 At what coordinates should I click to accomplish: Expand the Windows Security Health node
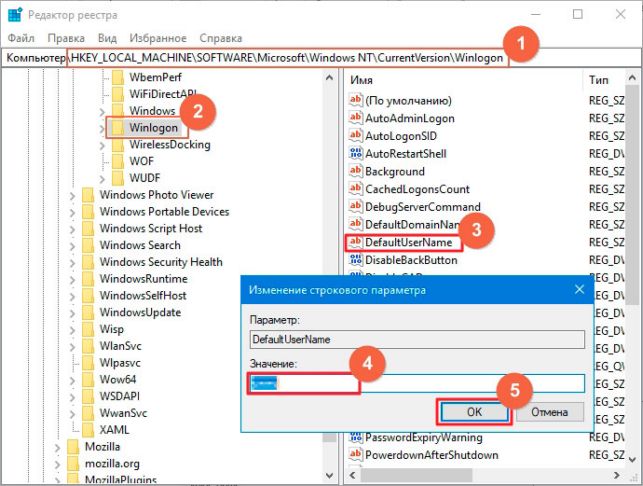[x=72, y=263]
